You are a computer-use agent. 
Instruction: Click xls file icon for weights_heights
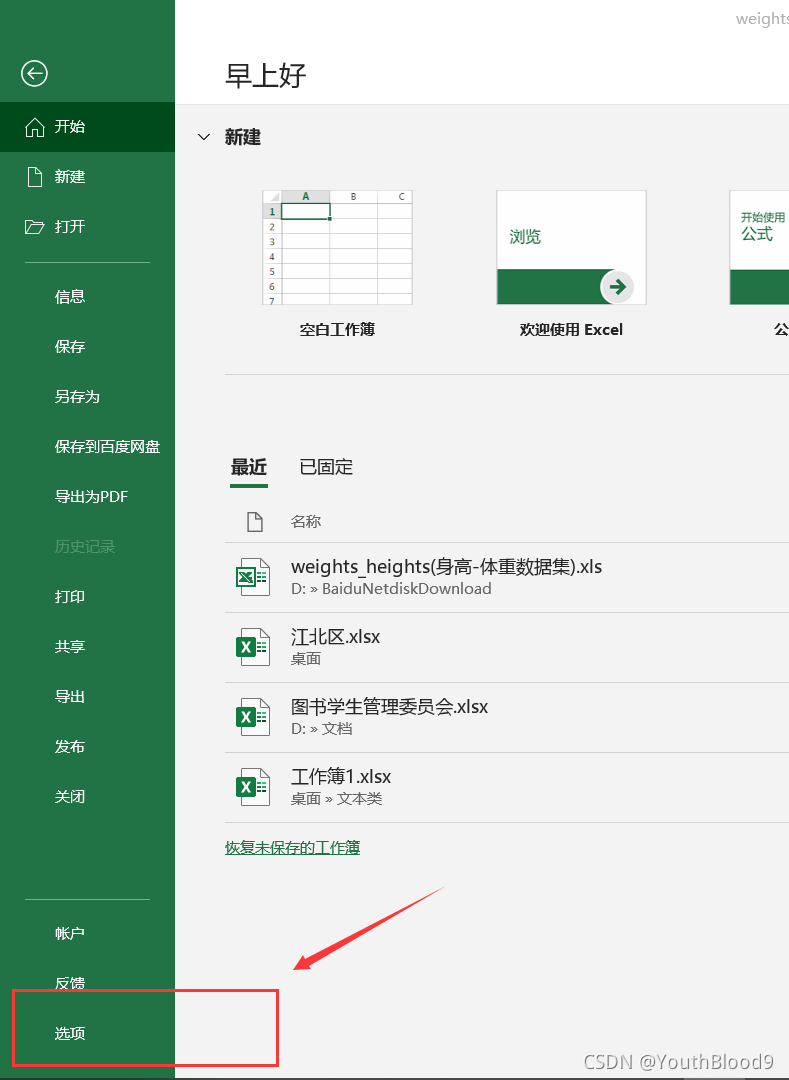(253, 577)
